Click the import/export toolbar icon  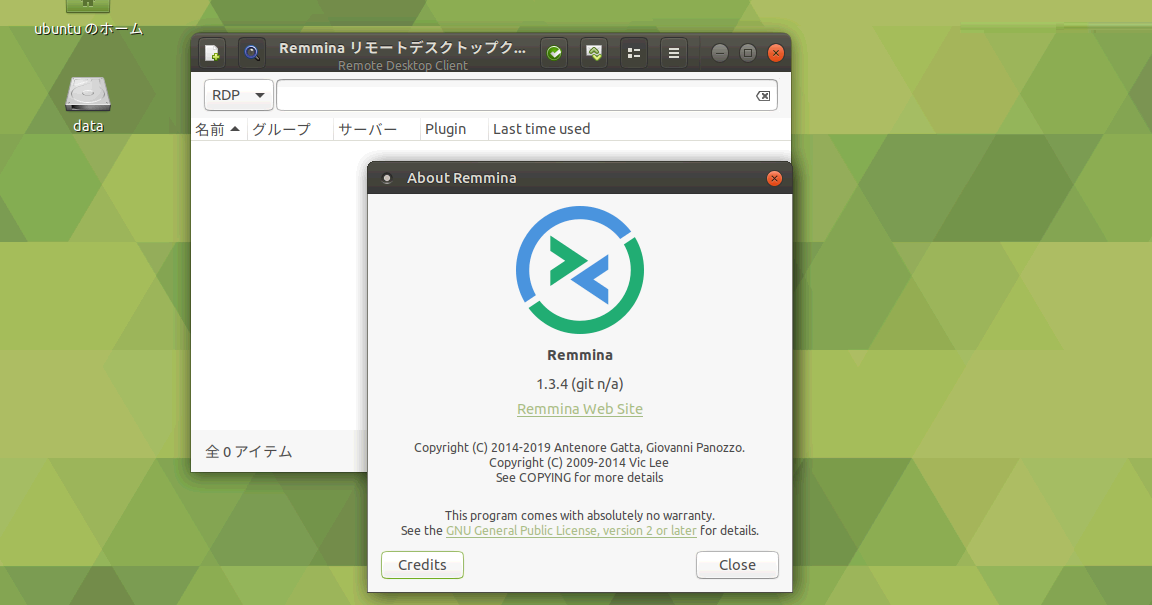[x=593, y=52]
